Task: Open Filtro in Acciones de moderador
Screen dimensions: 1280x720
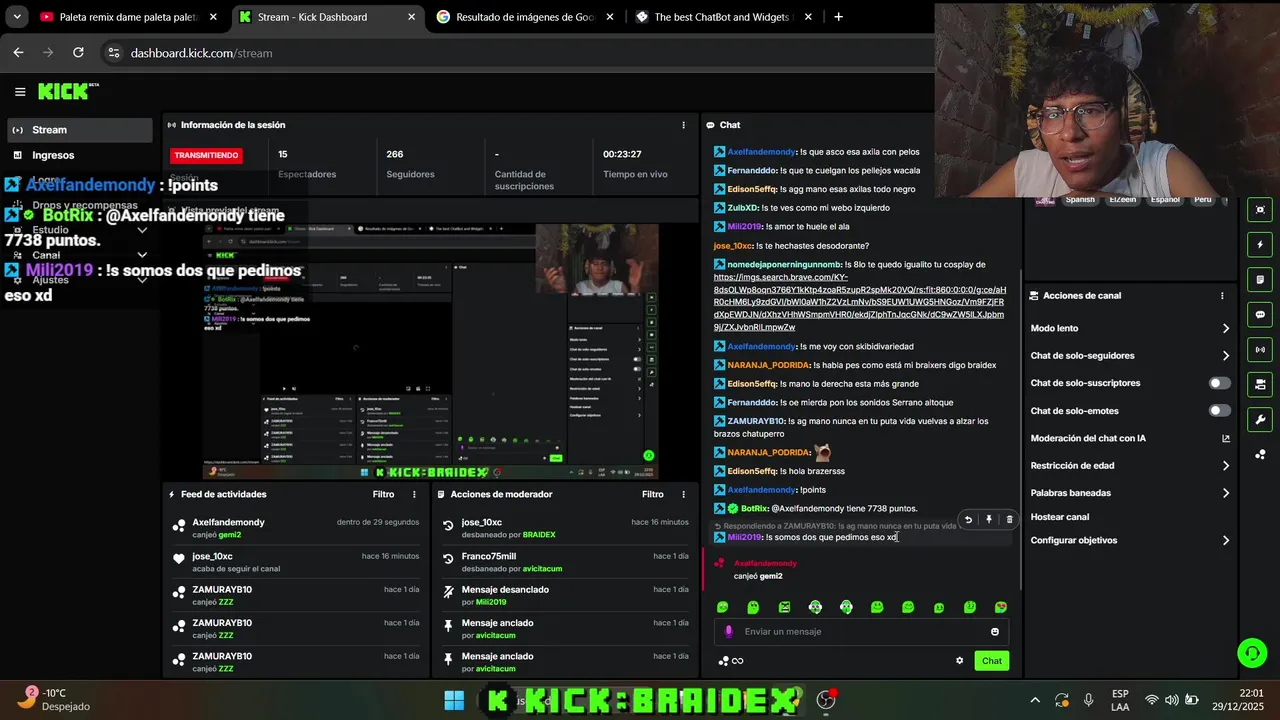Action: (x=652, y=494)
